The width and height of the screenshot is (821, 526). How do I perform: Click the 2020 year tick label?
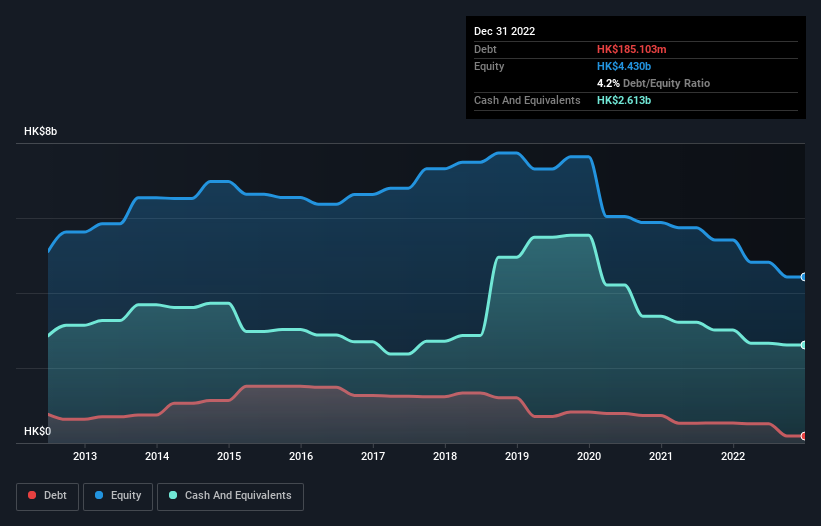pos(589,456)
